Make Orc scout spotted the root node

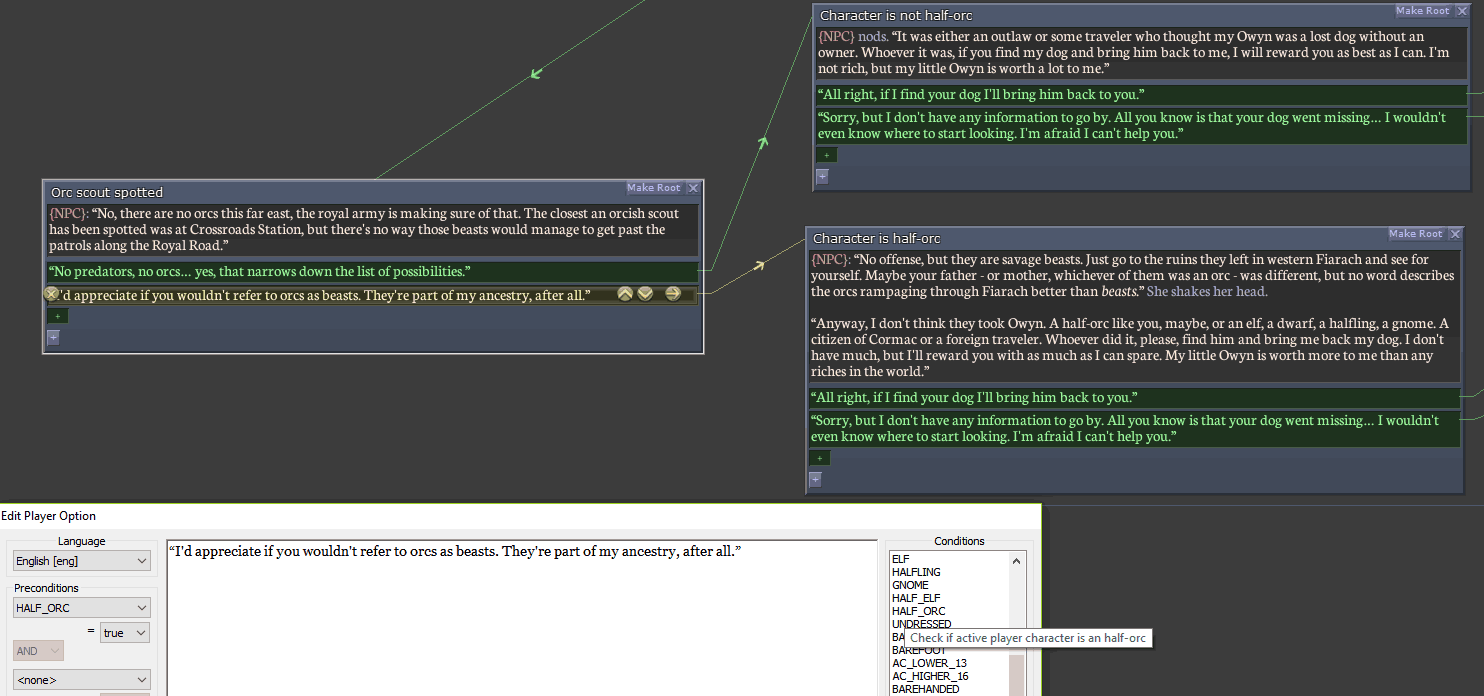point(653,188)
